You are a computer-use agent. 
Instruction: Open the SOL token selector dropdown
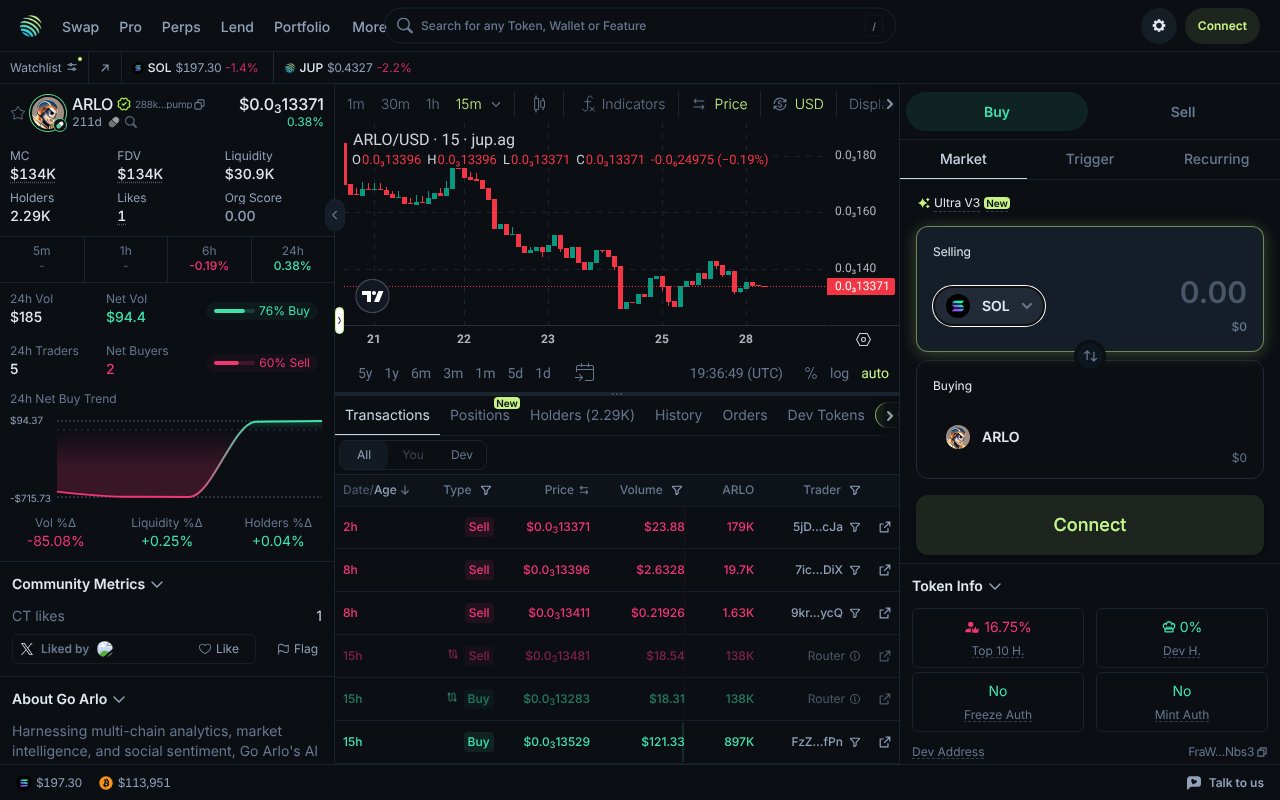988,306
